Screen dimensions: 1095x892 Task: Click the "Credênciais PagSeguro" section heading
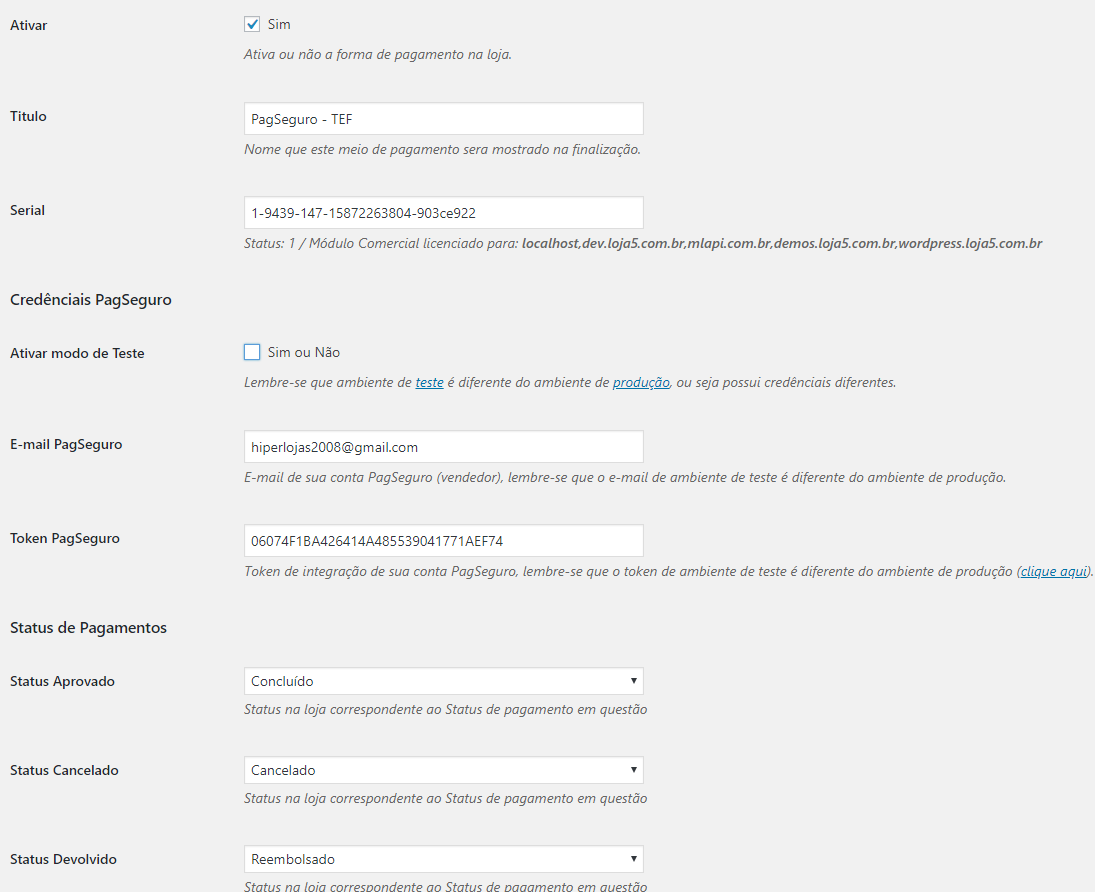point(91,300)
